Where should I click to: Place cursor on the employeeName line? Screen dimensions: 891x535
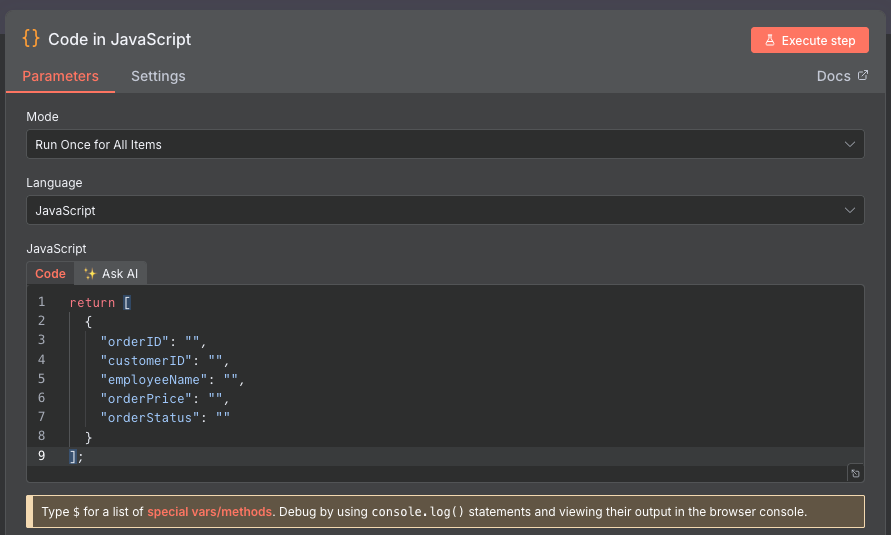(171, 379)
